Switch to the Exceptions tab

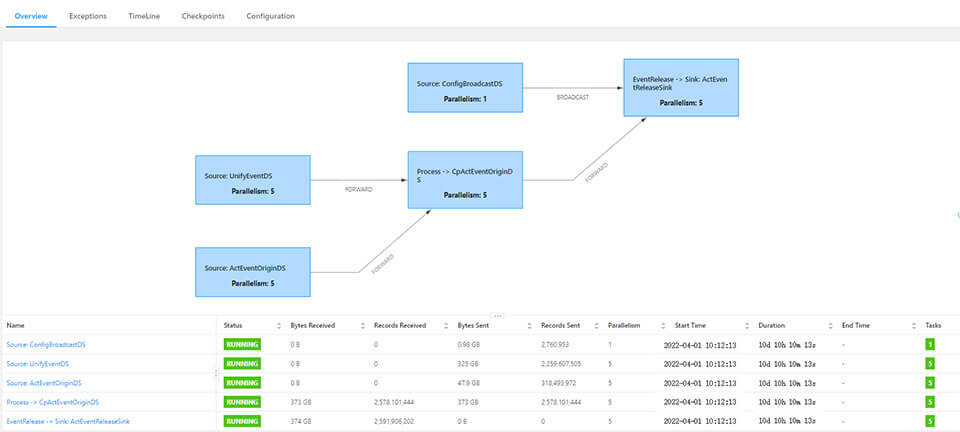coord(88,16)
